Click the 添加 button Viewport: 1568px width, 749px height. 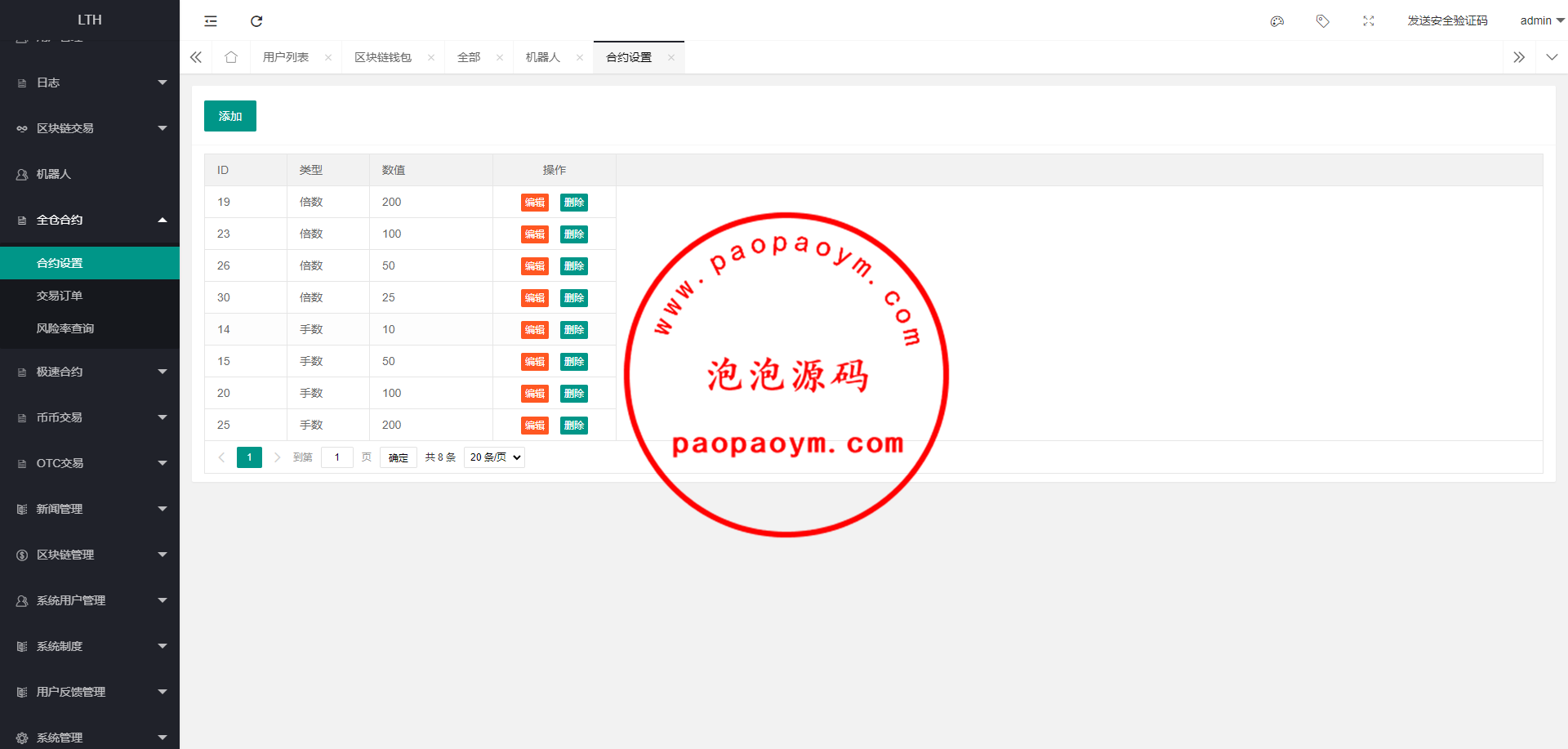click(x=230, y=116)
